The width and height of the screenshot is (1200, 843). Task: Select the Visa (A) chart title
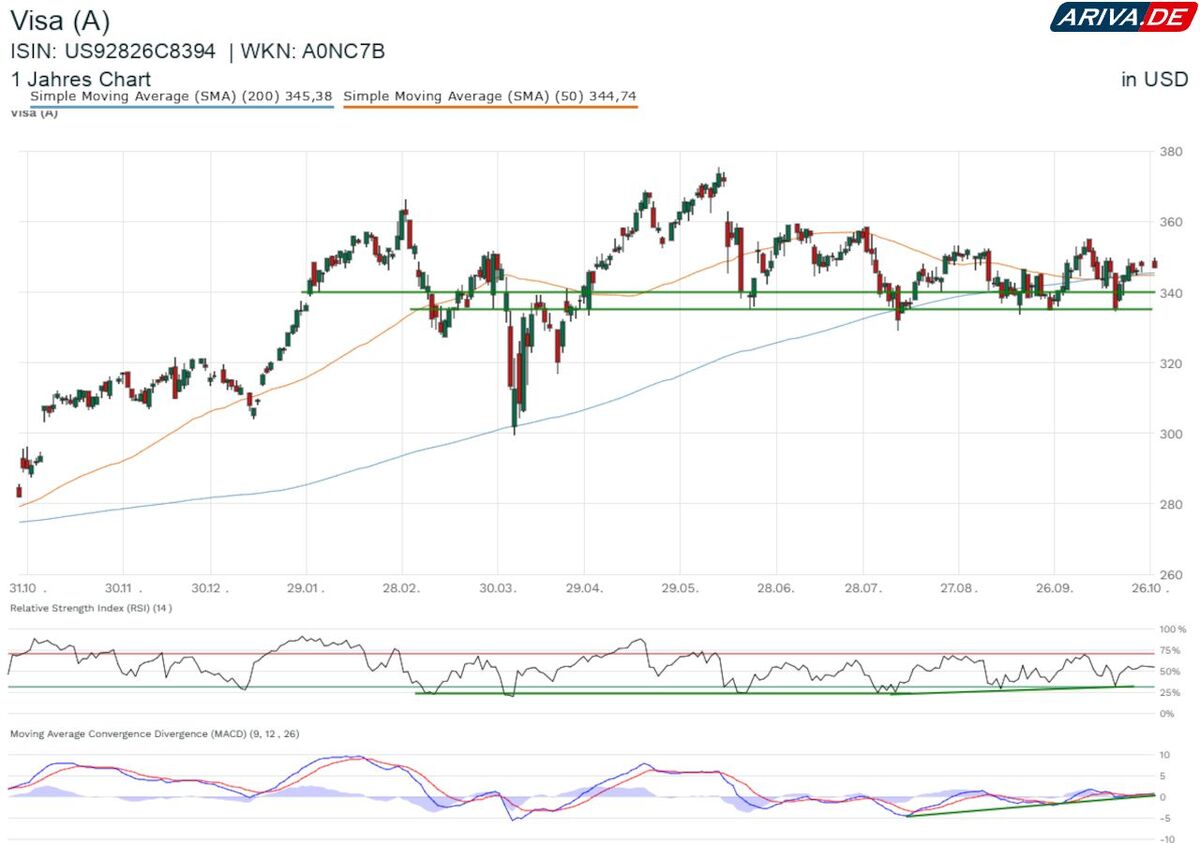pyautogui.click(x=60, y=20)
